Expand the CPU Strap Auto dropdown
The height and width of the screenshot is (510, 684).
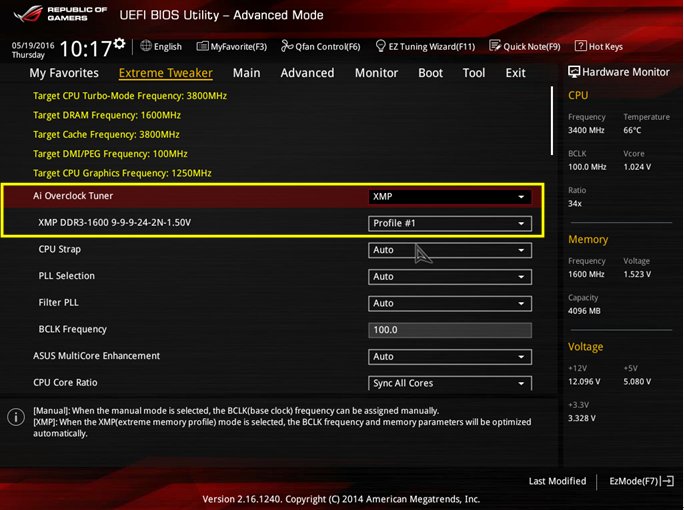pos(449,250)
